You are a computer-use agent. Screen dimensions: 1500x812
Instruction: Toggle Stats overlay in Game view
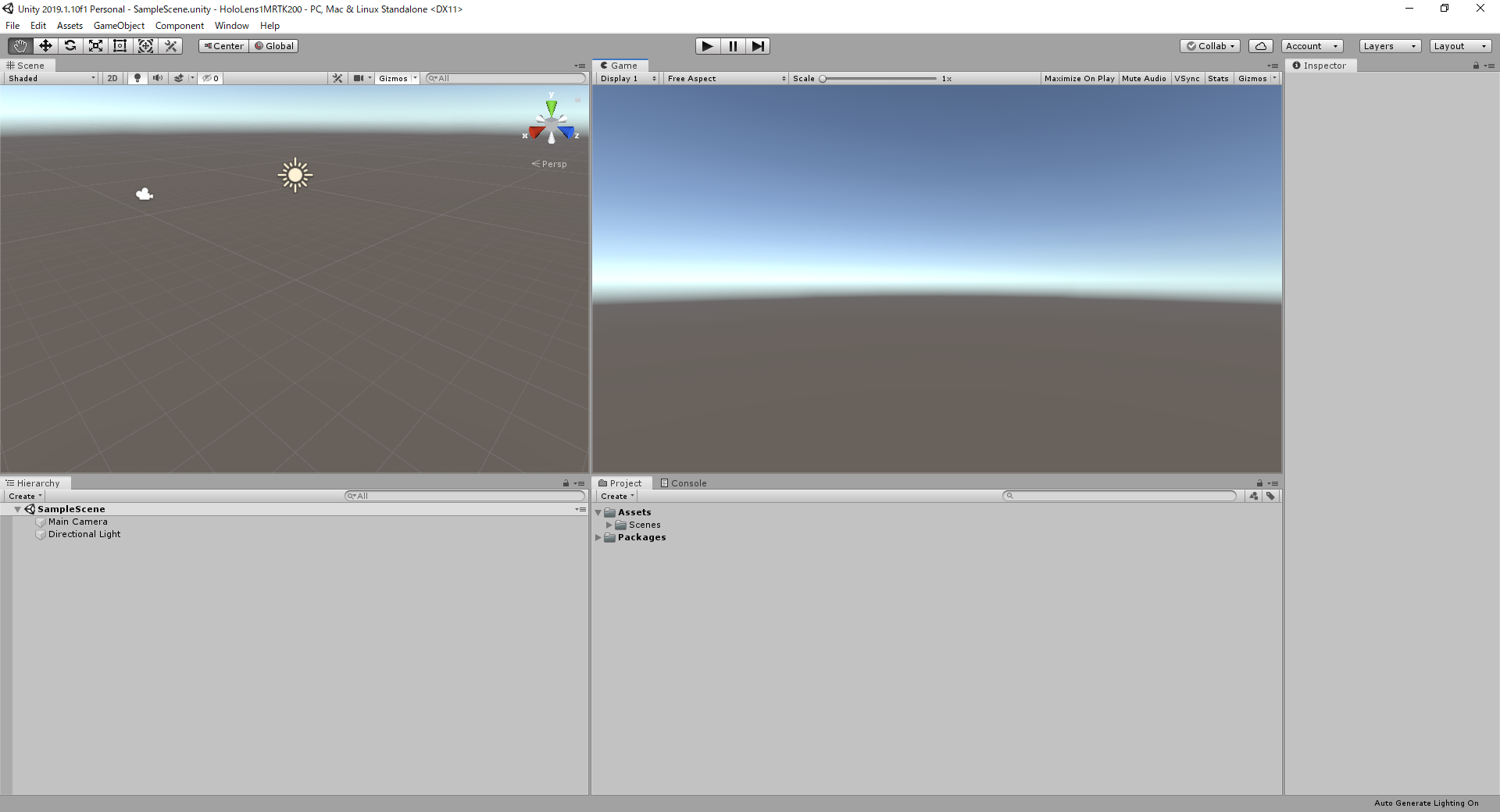coord(1218,78)
